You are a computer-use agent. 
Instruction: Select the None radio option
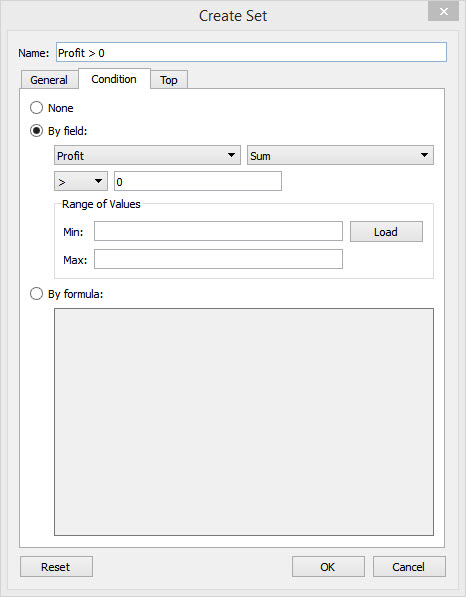37,108
